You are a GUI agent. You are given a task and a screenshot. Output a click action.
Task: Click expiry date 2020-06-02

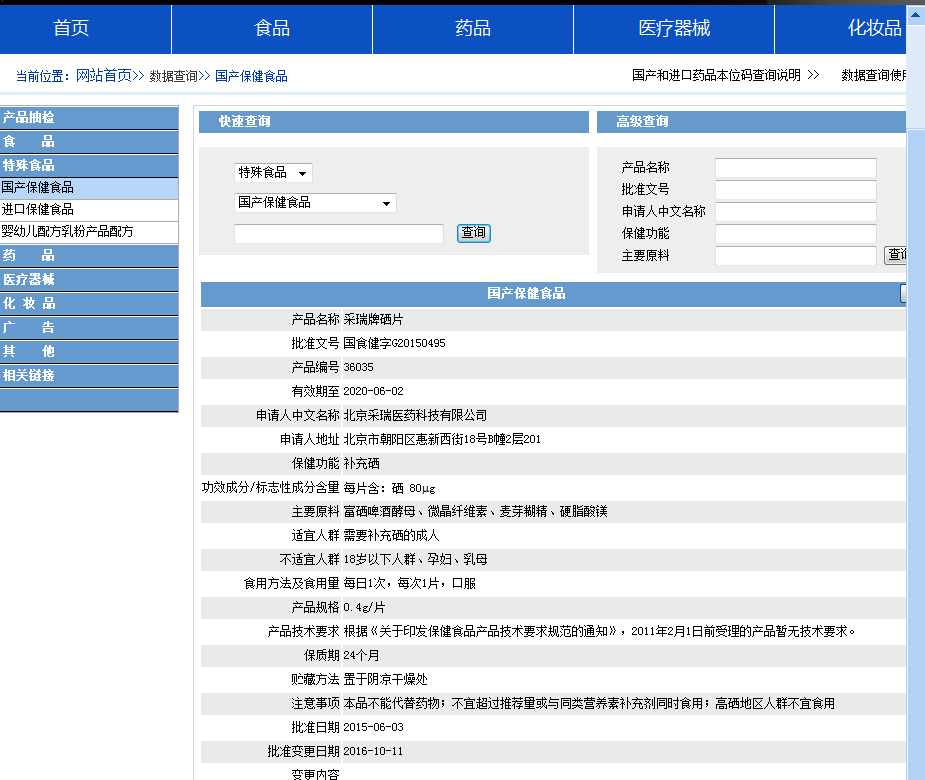click(x=373, y=391)
